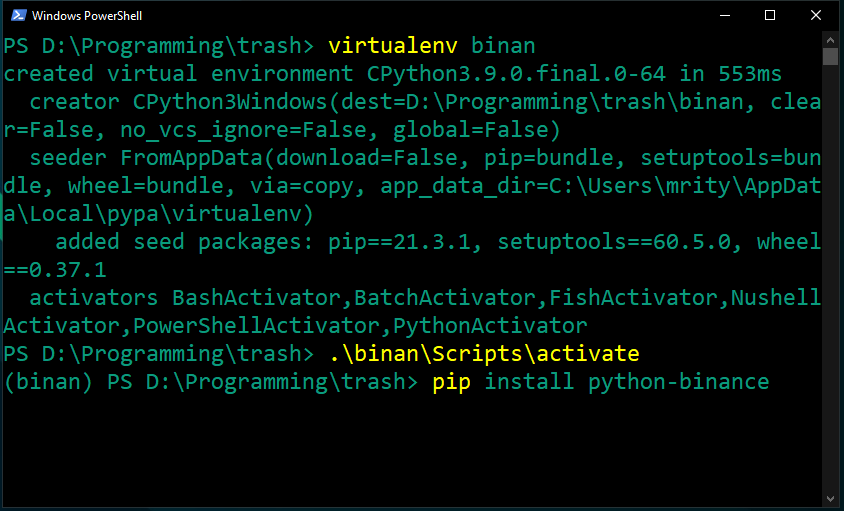Viewport: 844px width, 511px height.
Task: Close the Windows PowerShell window
Action: (x=815, y=15)
